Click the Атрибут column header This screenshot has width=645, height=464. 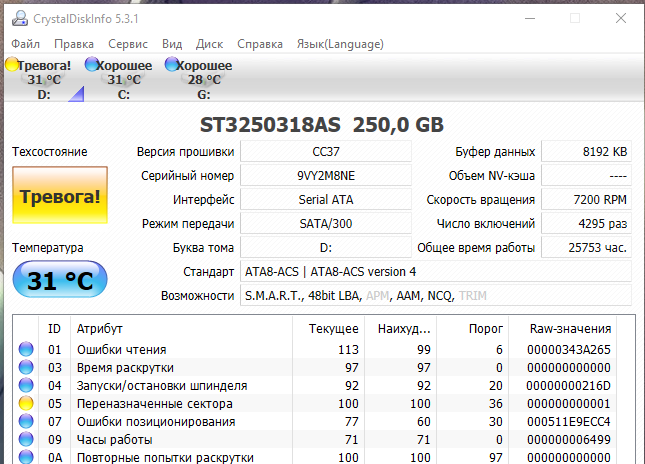pos(181,329)
